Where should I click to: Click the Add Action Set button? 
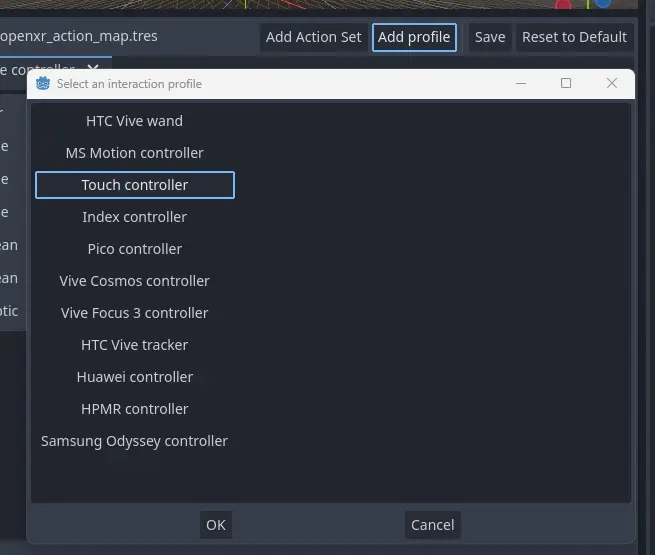tap(313, 37)
